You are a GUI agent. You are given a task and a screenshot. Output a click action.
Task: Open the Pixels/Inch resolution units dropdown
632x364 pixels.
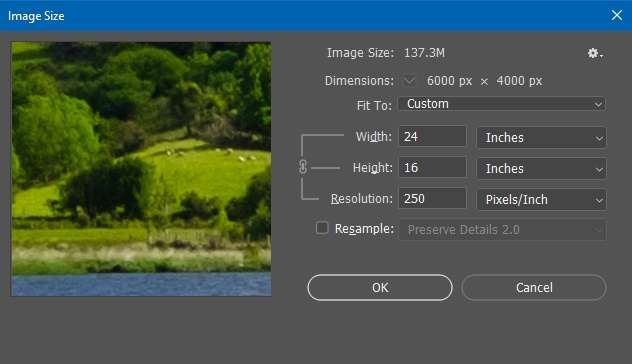[542, 200]
